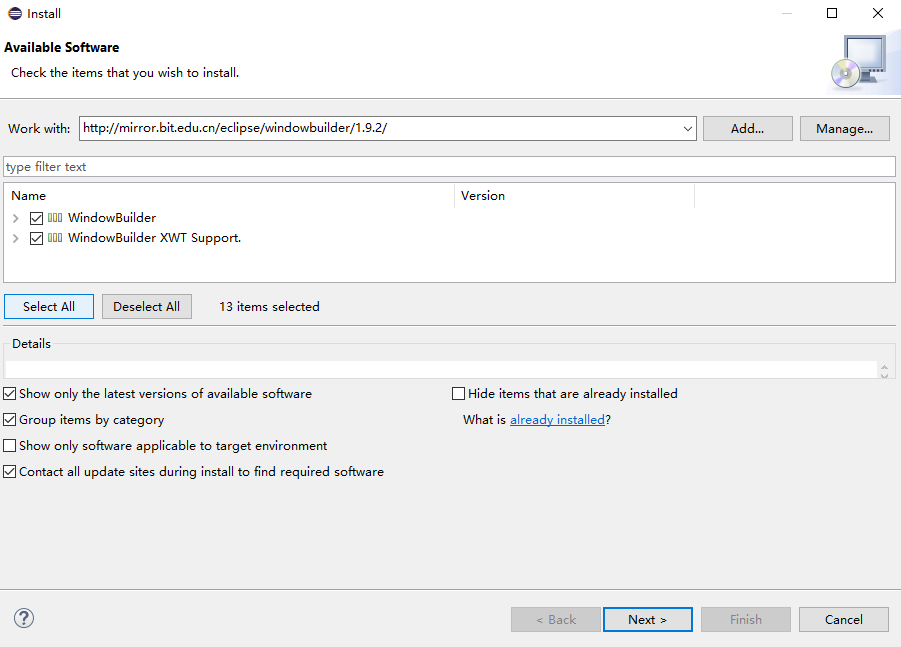Uncheck the WindowBuilder checkbox
Viewport: 901px width, 647px height.
(36, 218)
